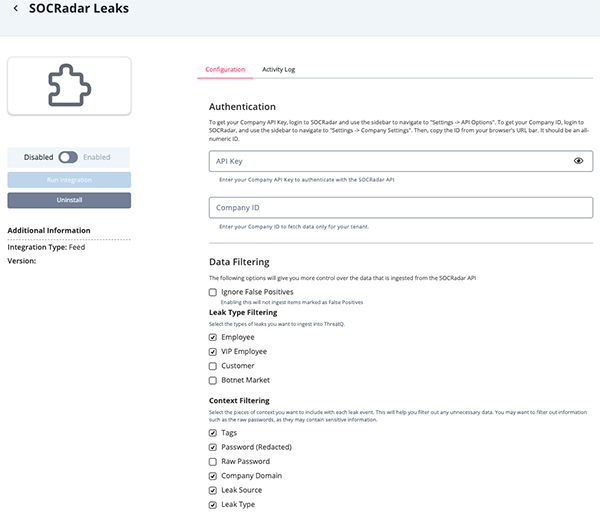The height and width of the screenshot is (512, 600).
Task: Click the back arrow beside SOCRadar Leaks
Action: coord(15,9)
